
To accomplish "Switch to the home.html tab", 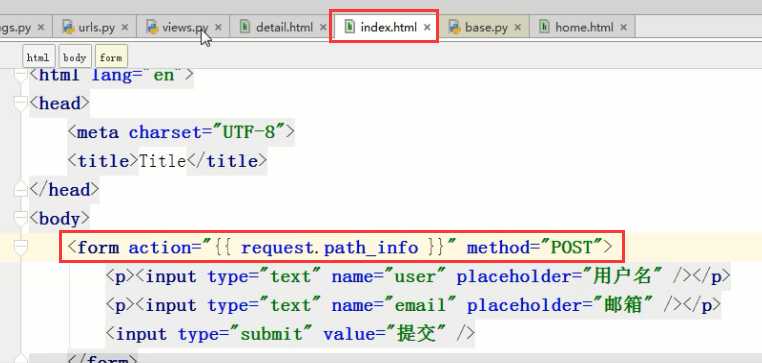I will 584,27.
